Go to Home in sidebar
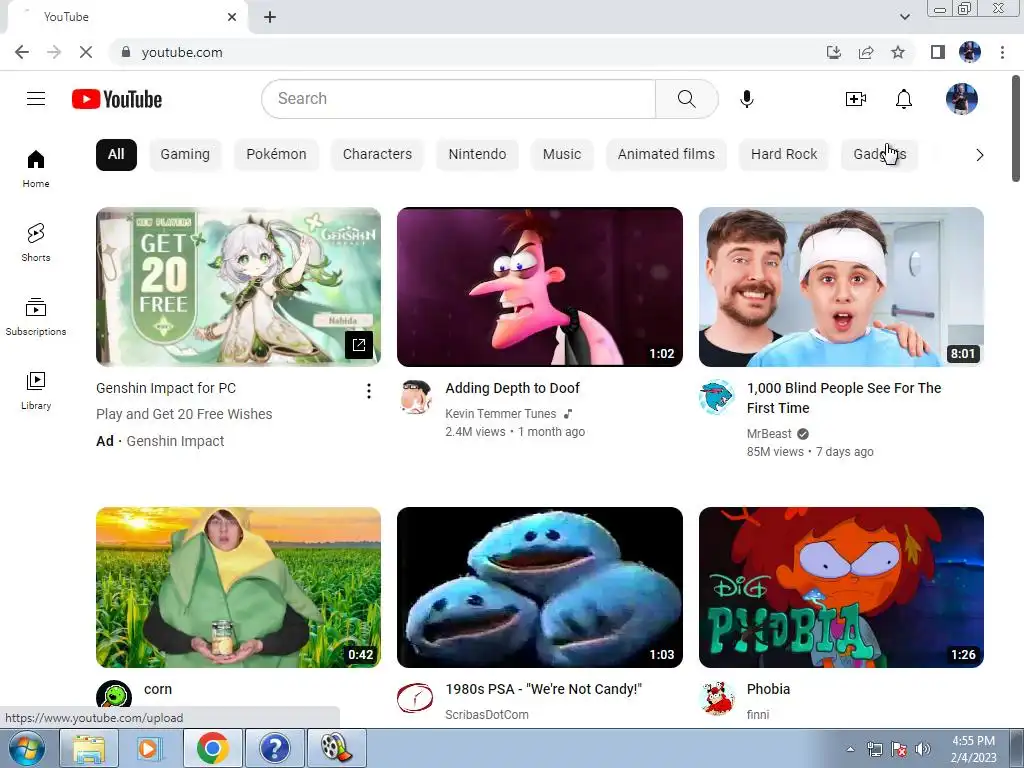 [x=36, y=168]
